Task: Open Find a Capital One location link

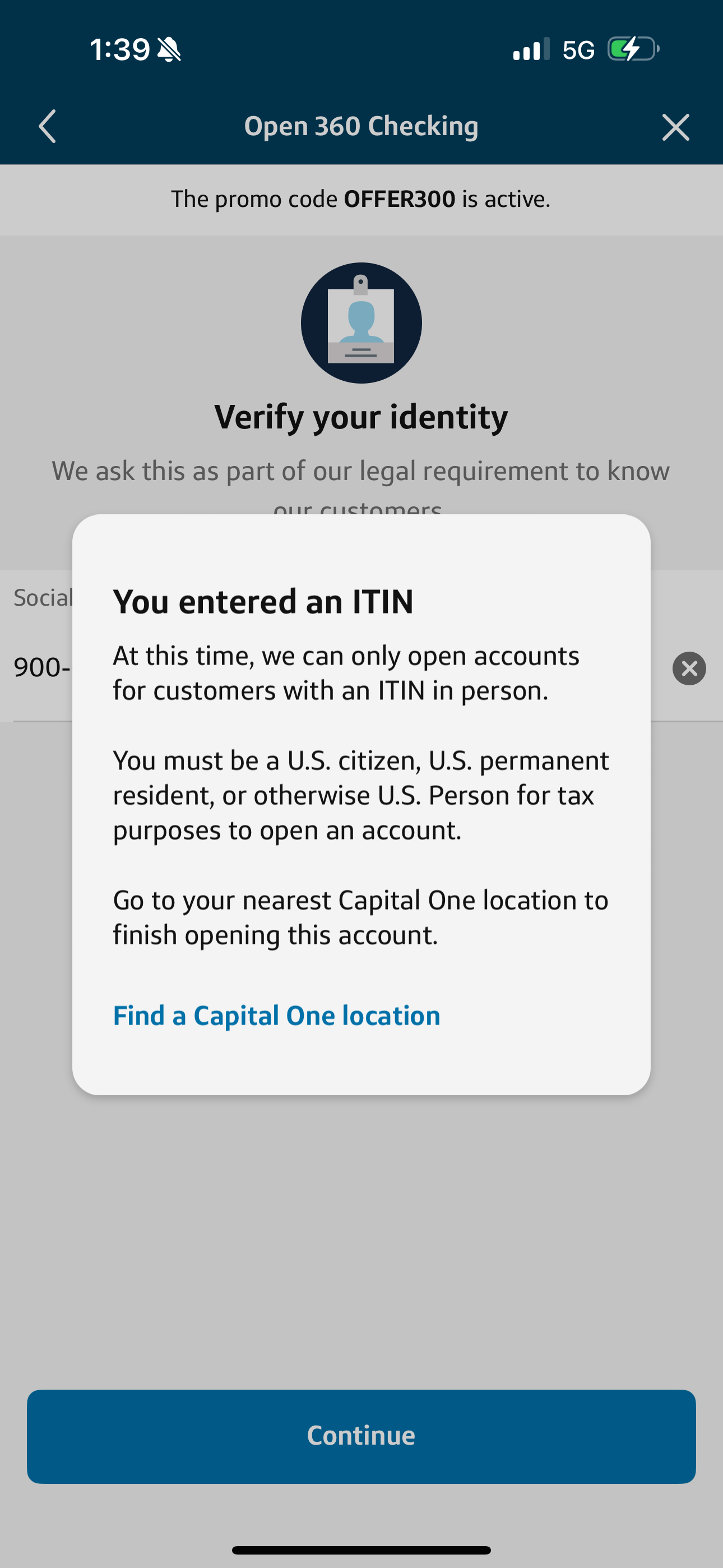Action: [276, 1015]
